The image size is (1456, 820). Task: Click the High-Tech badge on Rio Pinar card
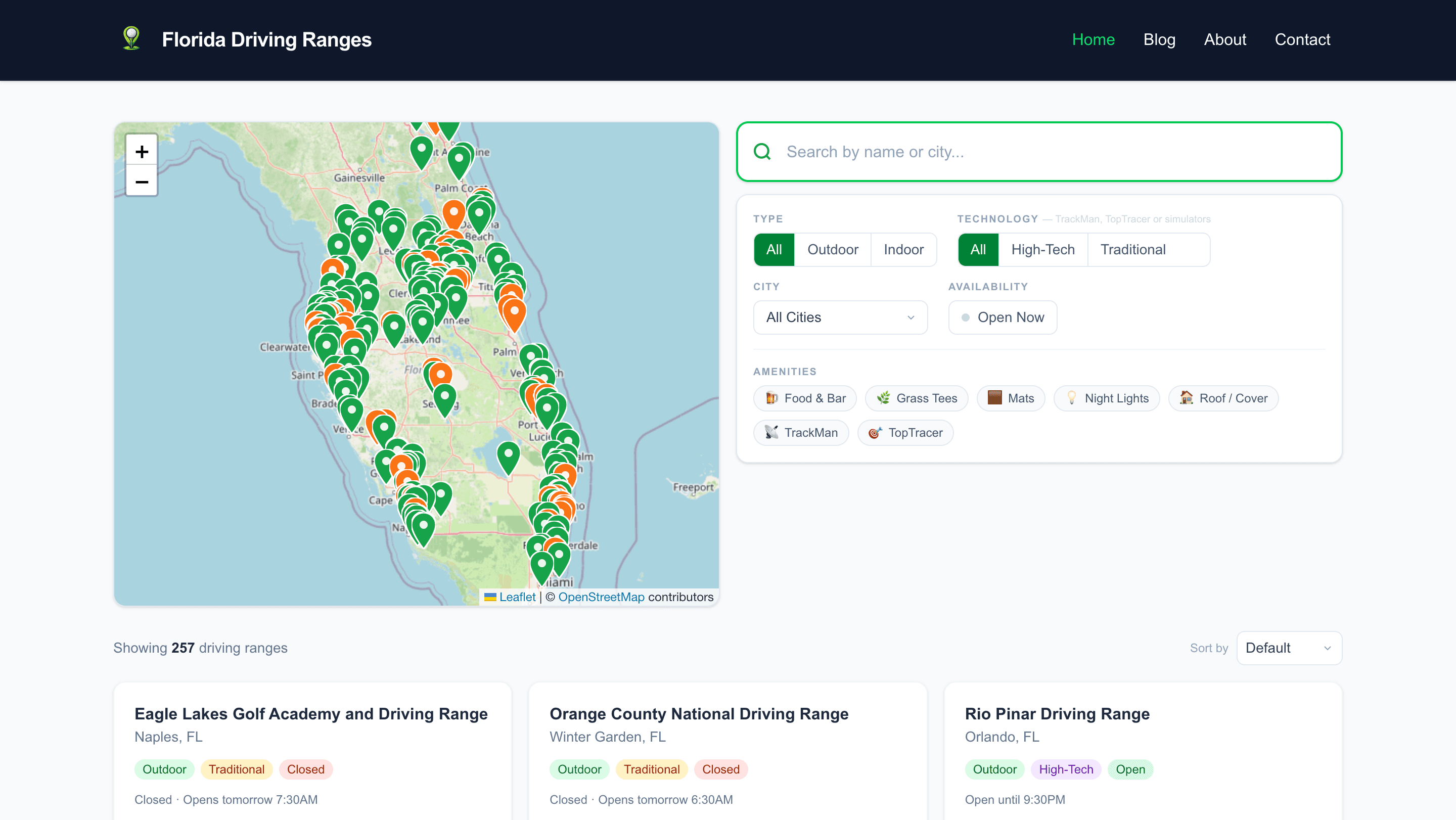[1065, 769]
